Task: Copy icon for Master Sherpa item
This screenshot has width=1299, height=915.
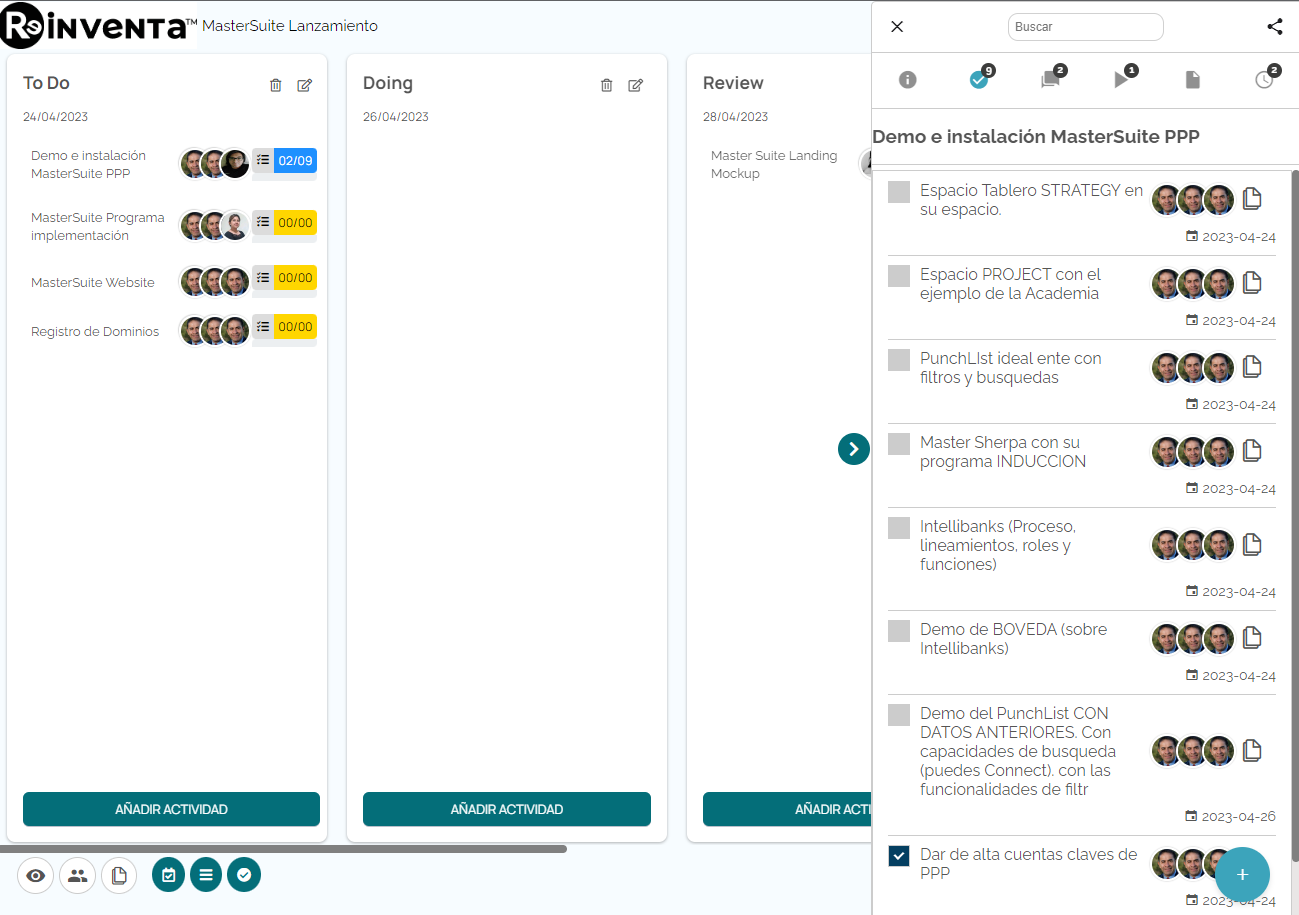Action: 1252,451
